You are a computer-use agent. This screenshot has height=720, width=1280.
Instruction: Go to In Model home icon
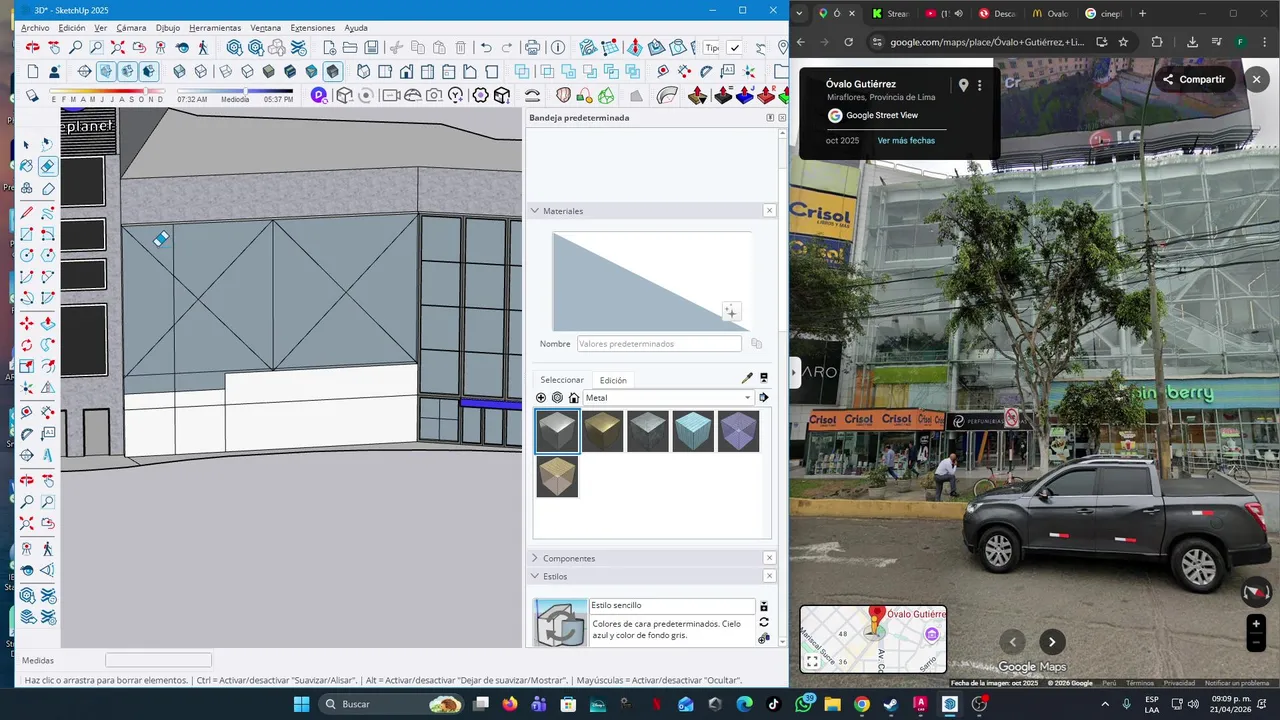(x=574, y=398)
